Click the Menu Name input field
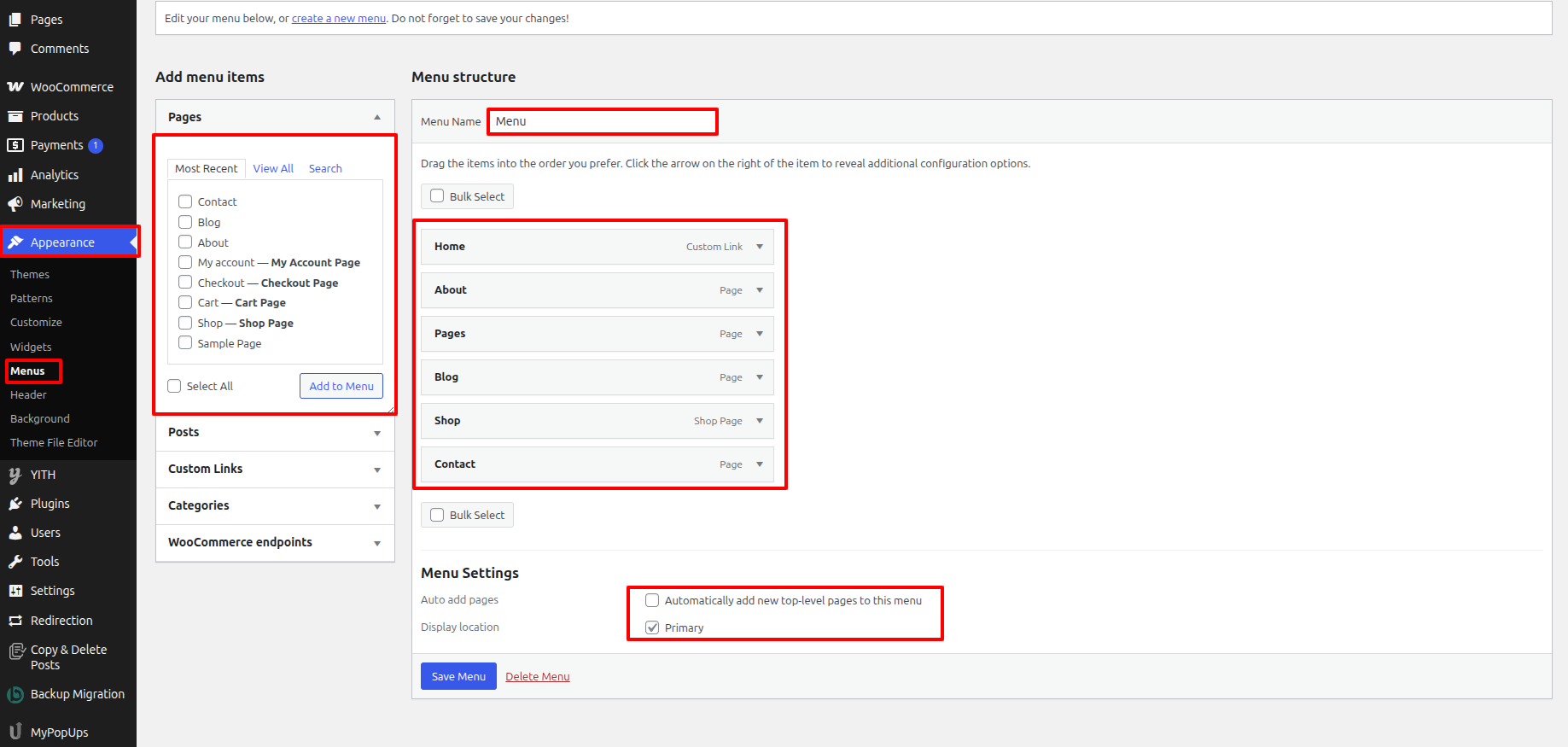This screenshot has width=1568, height=747. (x=603, y=121)
